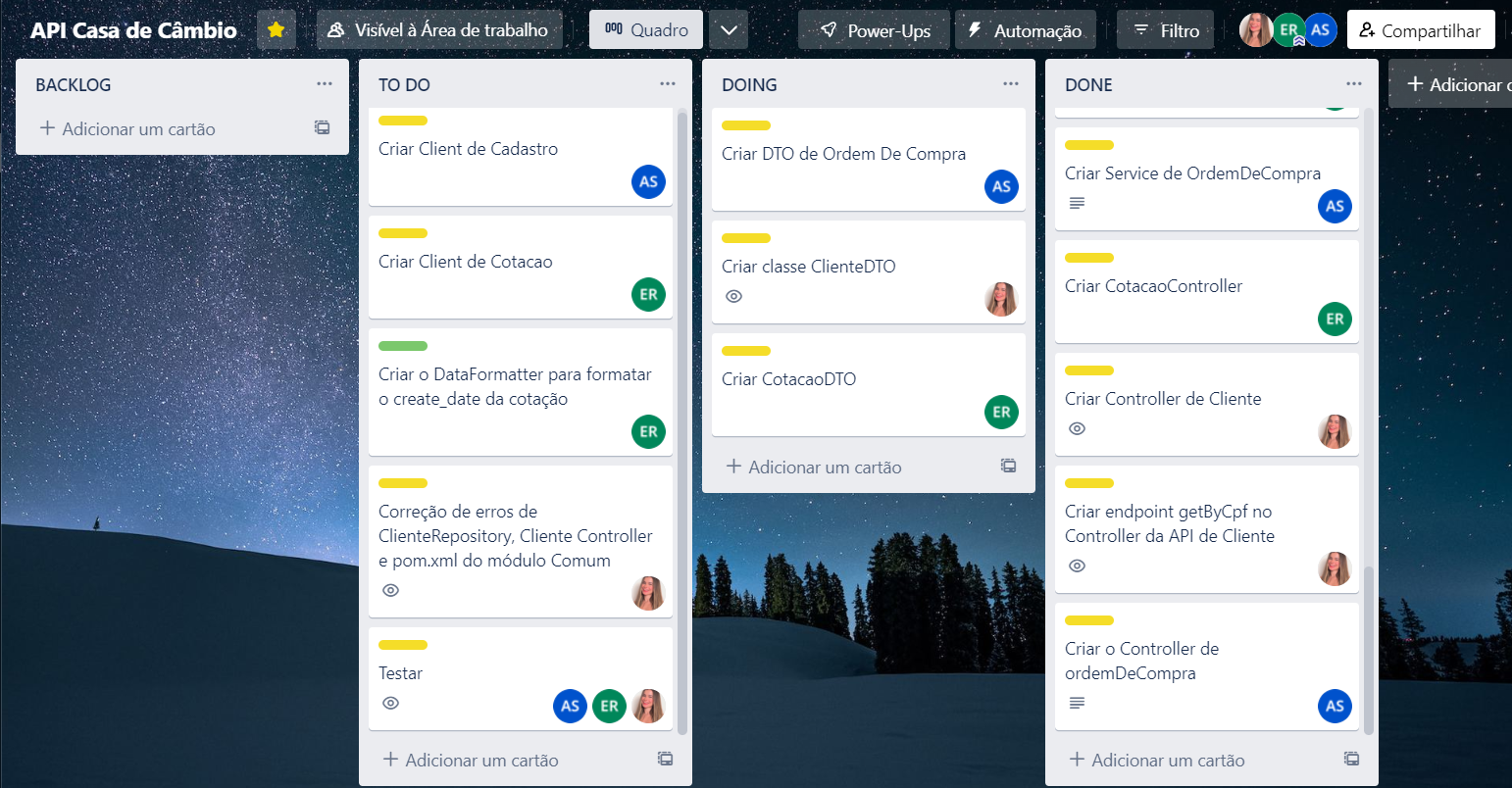Click the card template icon in BACKLOG footer

(322, 128)
